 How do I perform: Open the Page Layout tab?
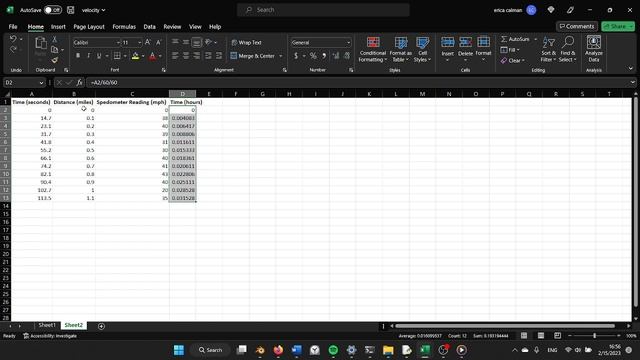click(89, 27)
